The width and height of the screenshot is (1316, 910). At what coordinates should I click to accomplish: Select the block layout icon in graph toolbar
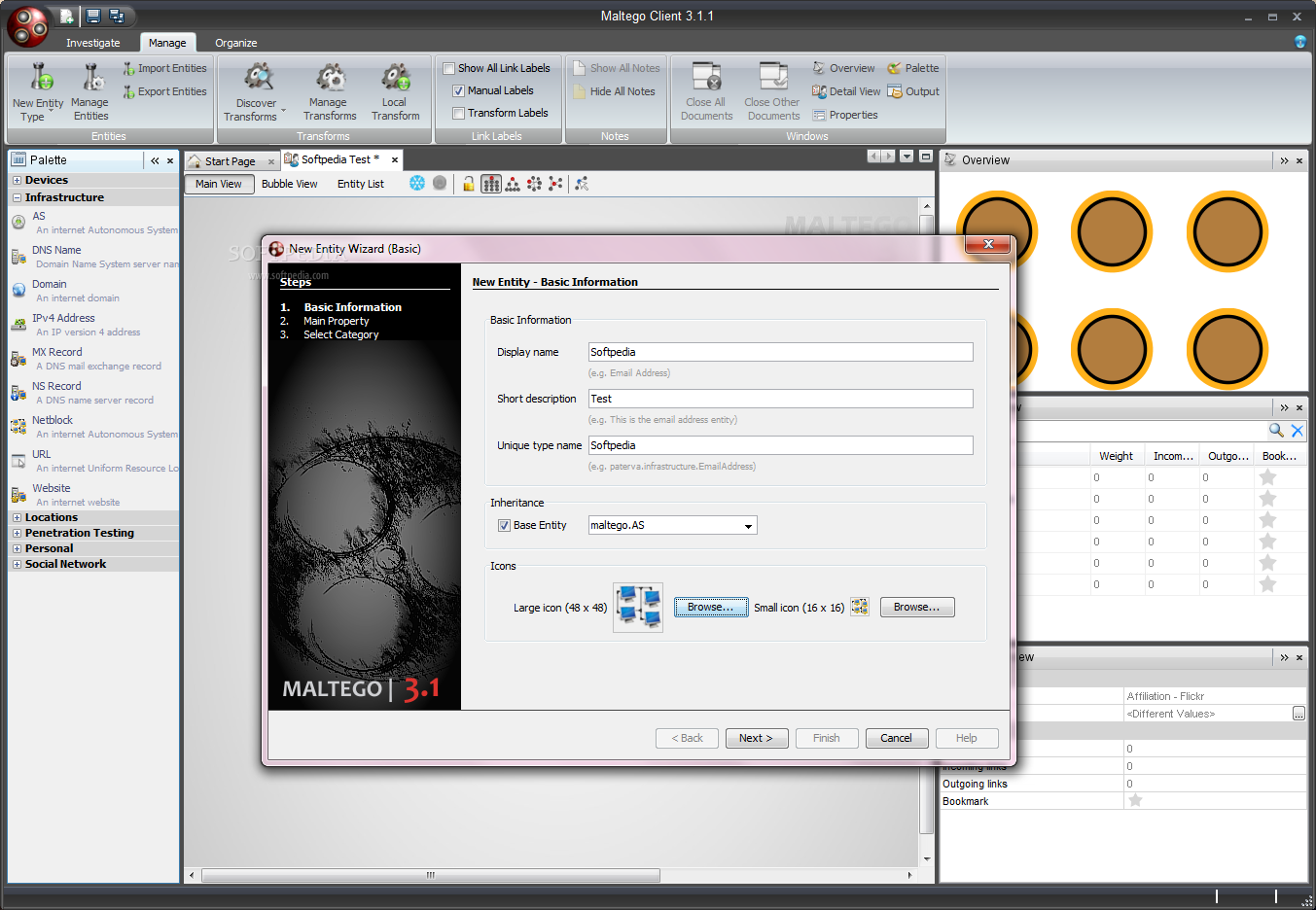point(491,183)
